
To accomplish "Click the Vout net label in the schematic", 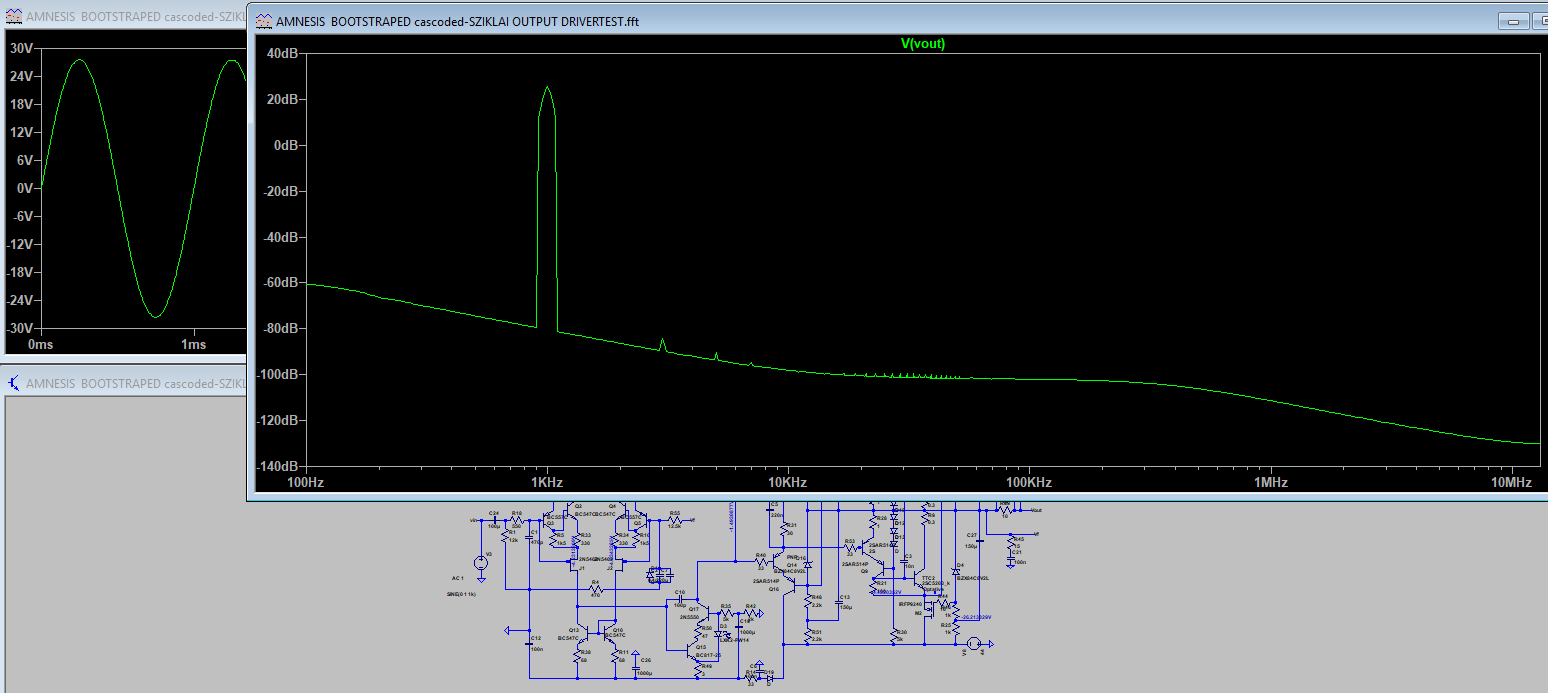I will 1036,508.
